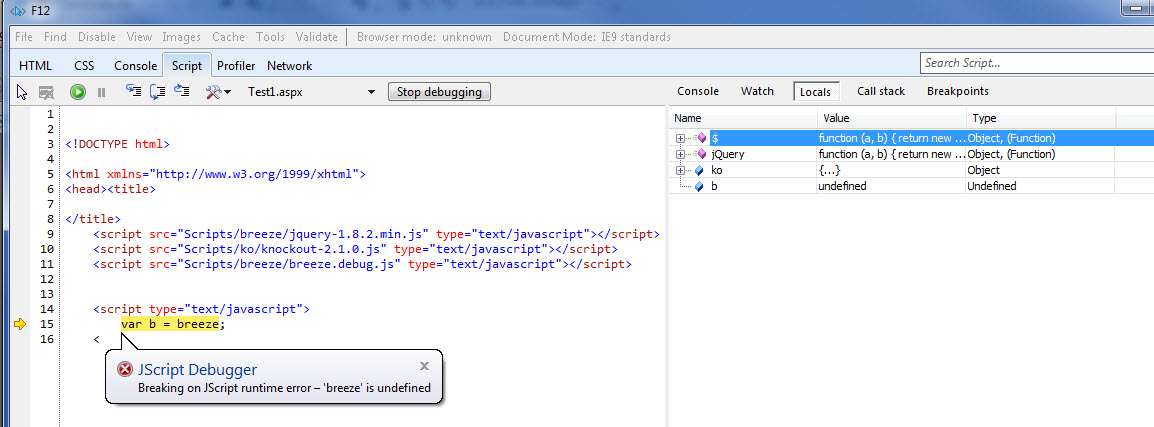This screenshot has width=1154, height=427.
Task: Click the blue b variable icon
Action: click(x=699, y=187)
